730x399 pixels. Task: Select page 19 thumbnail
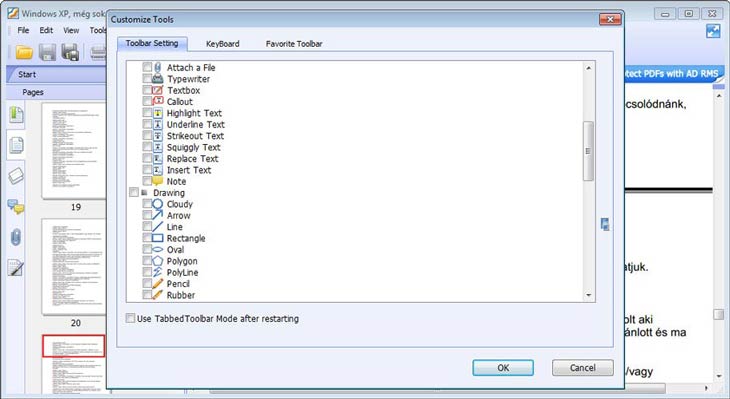coord(74,151)
